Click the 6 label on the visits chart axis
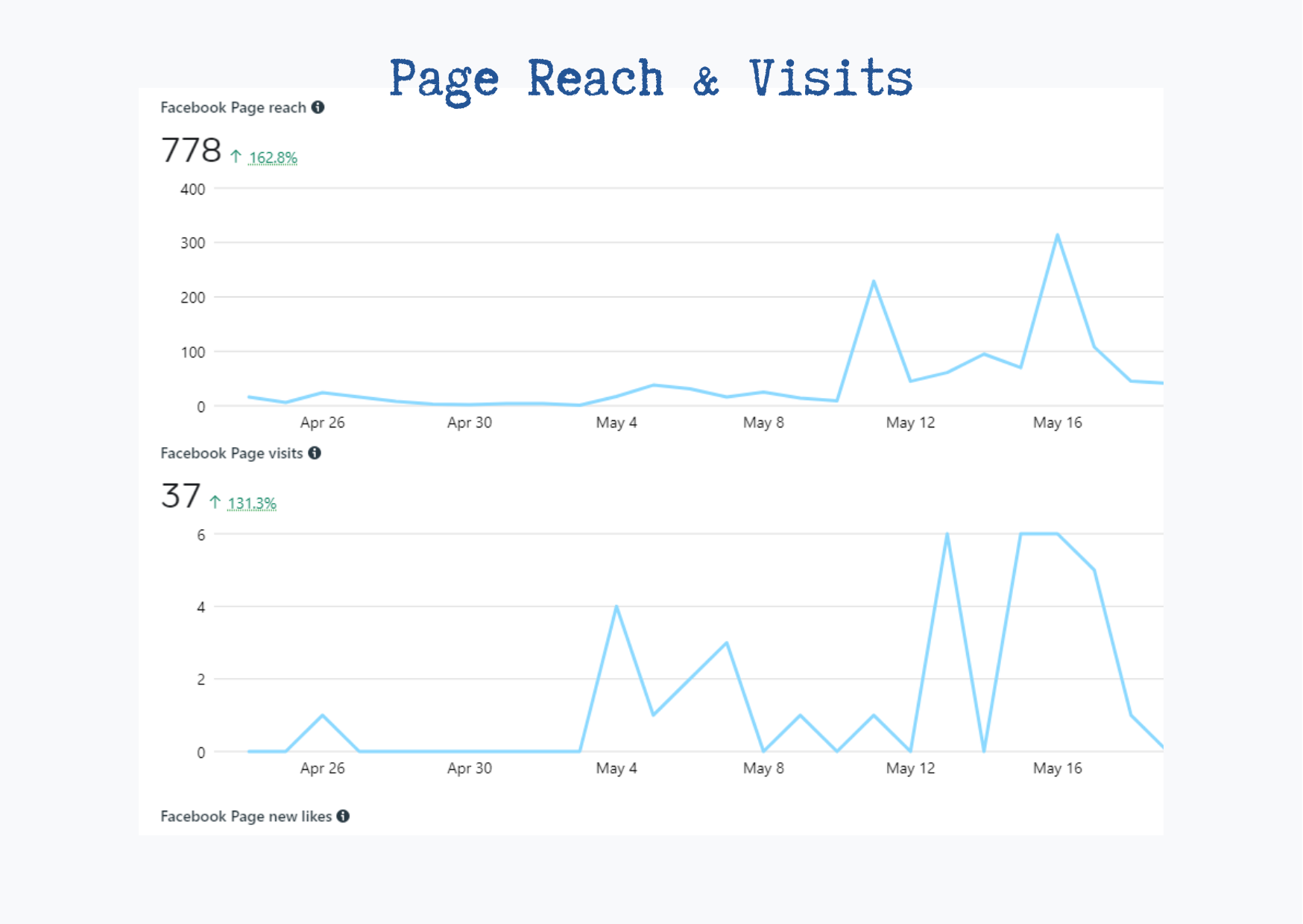The height and width of the screenshot is (924, 1303). 201,534
